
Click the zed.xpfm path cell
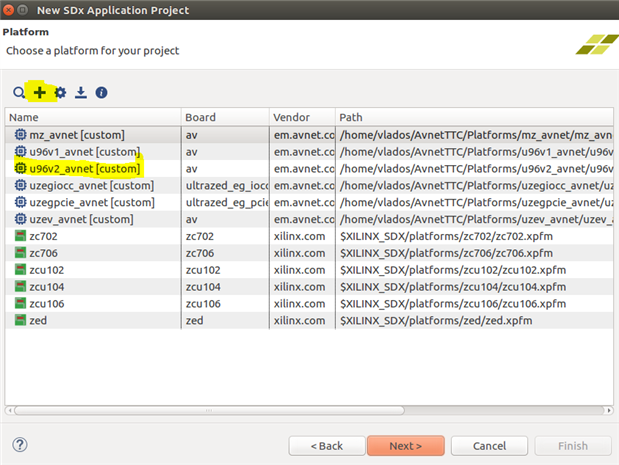point(475,321)
